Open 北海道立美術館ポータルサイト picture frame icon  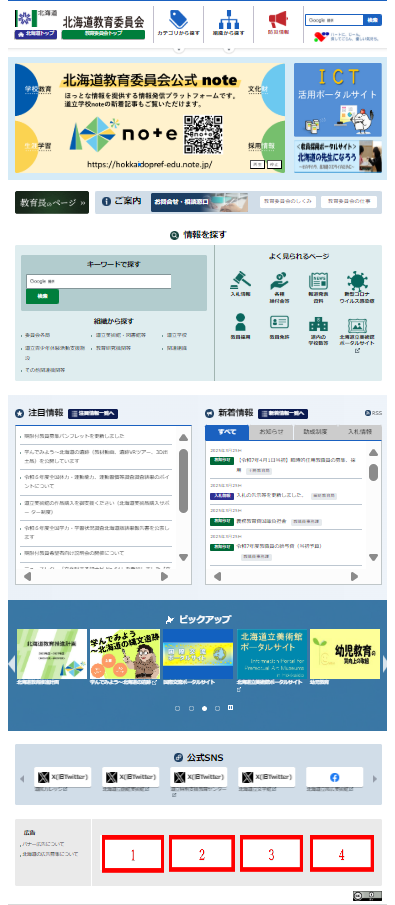coord(357,325)
